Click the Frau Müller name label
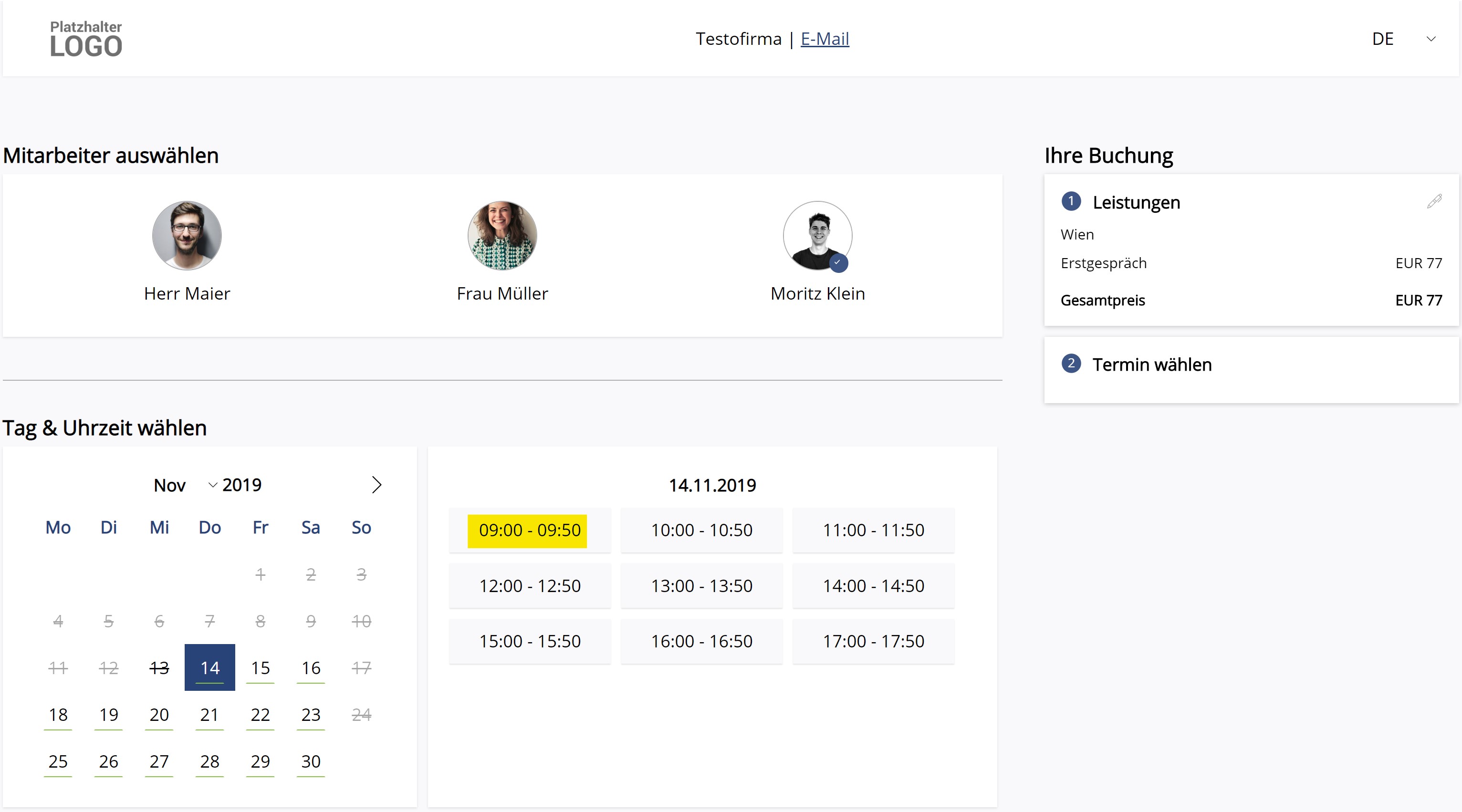The height and width of the screenshot is (812, 1462). tap(502, 293)
